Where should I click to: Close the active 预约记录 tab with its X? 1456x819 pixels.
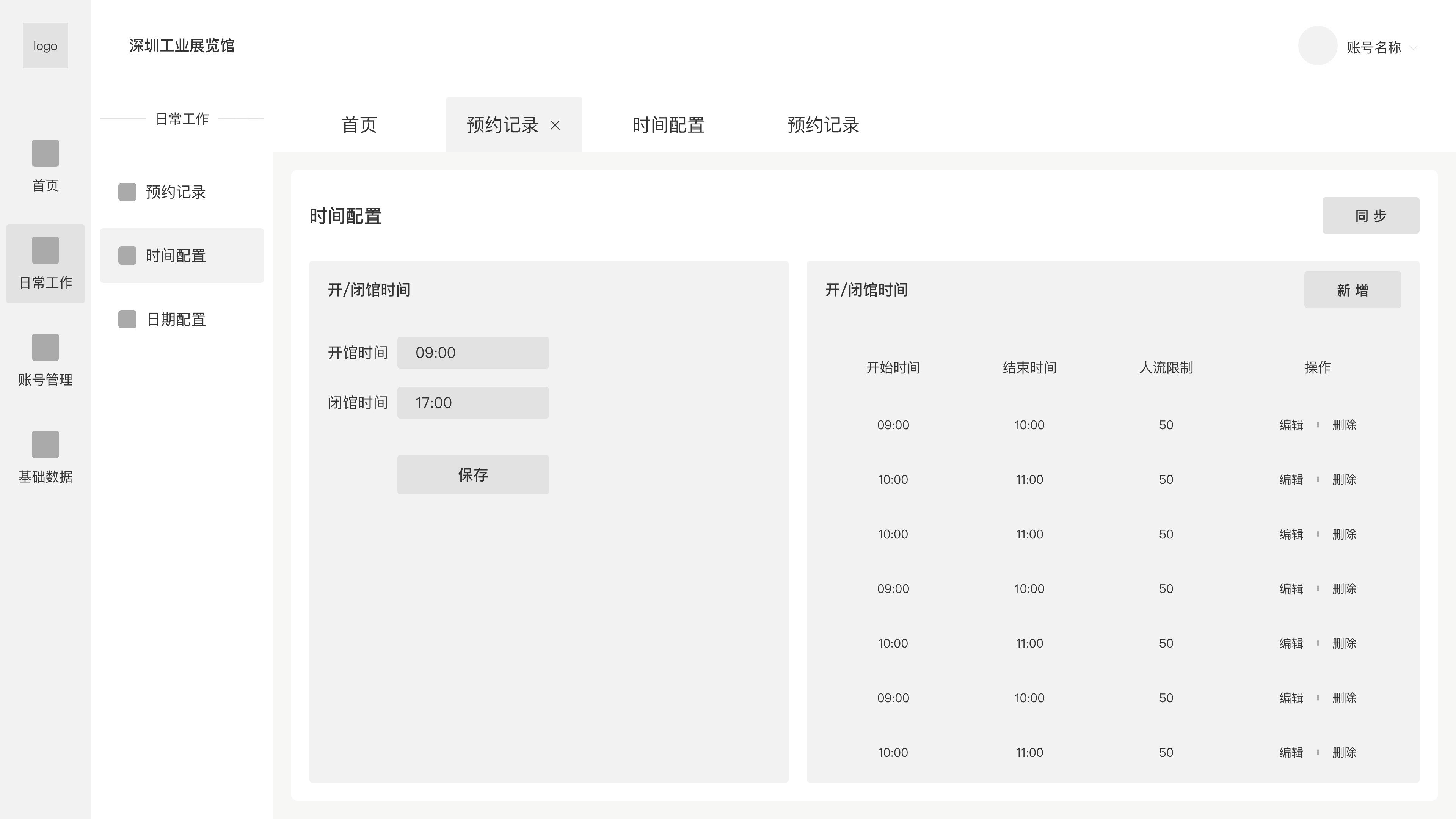click(555, 125)
